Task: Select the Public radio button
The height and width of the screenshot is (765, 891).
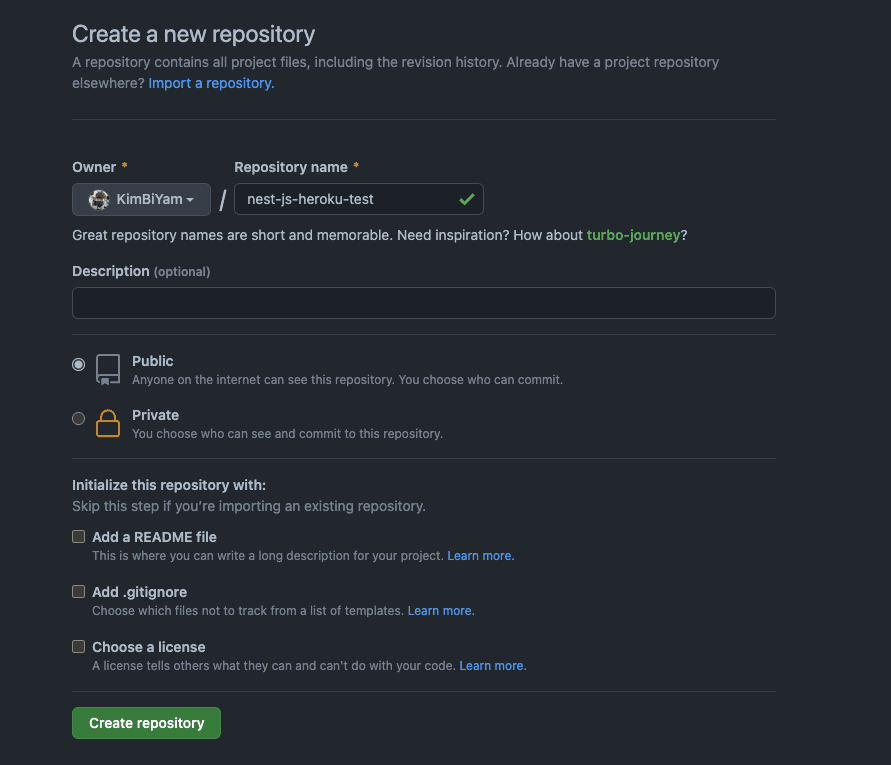Action: coord(79,365)
